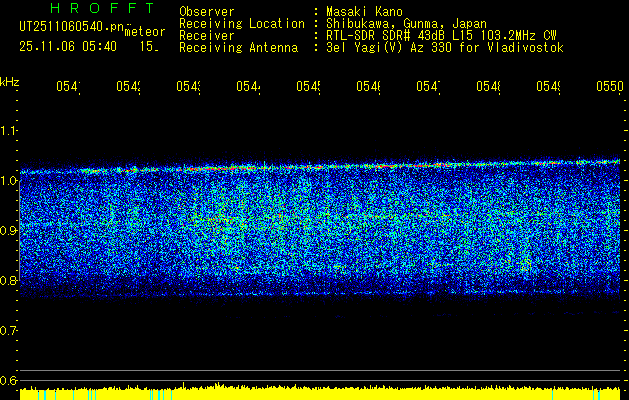629x400 pixels.
Task: Click the "Receiver" field label
Action: coord(207,36)
